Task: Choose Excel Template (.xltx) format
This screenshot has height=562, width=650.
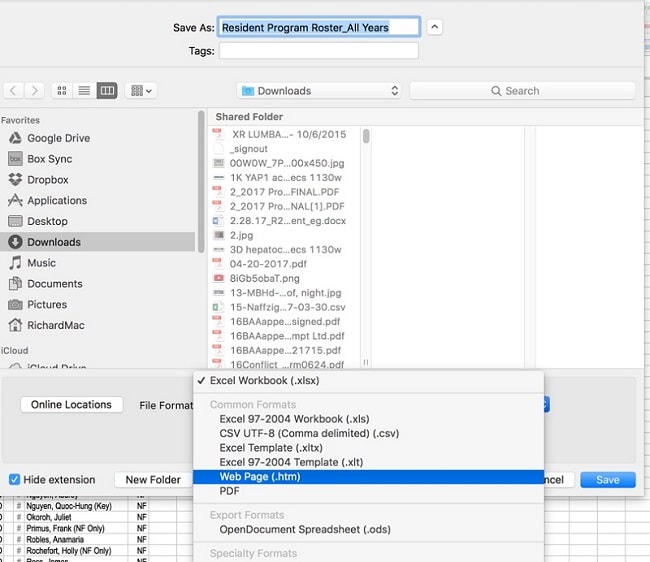Action: [369, 448]
